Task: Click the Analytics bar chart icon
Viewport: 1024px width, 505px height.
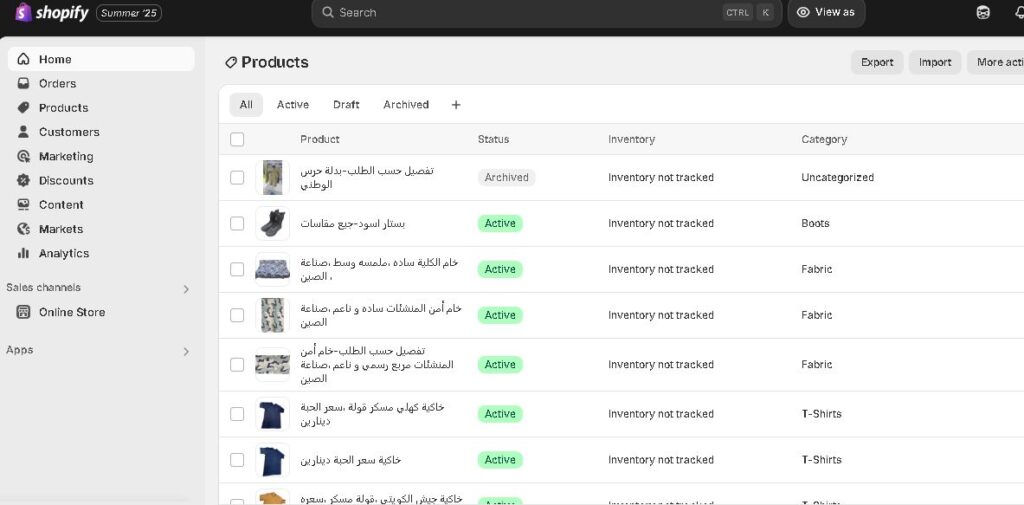Action: pyautogui.click(x=24, y=253)
